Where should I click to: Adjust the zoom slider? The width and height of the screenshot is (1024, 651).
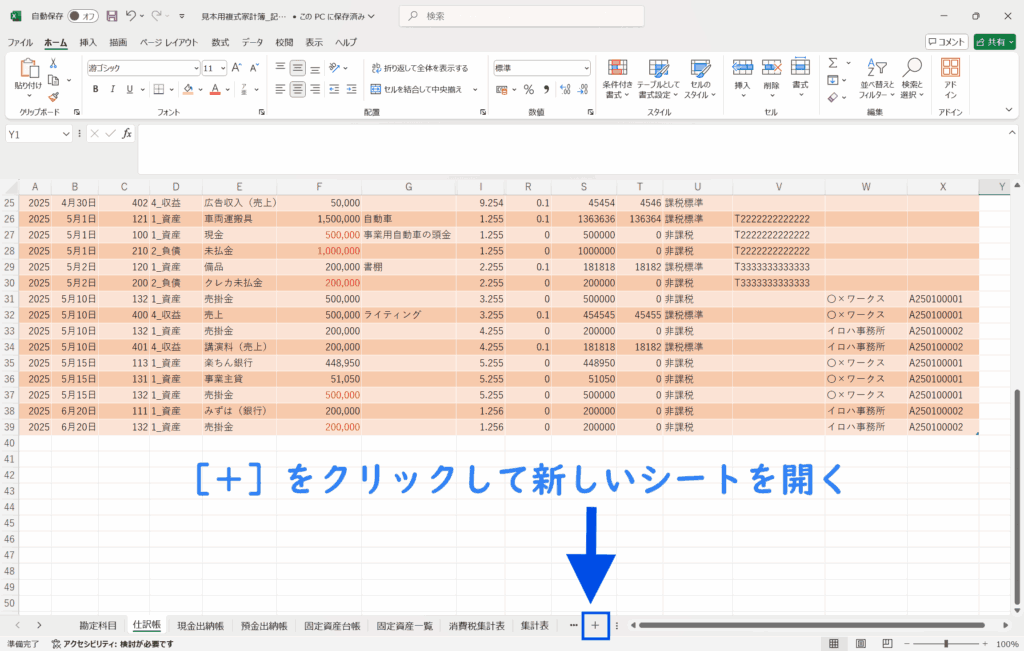pos(946,644)
